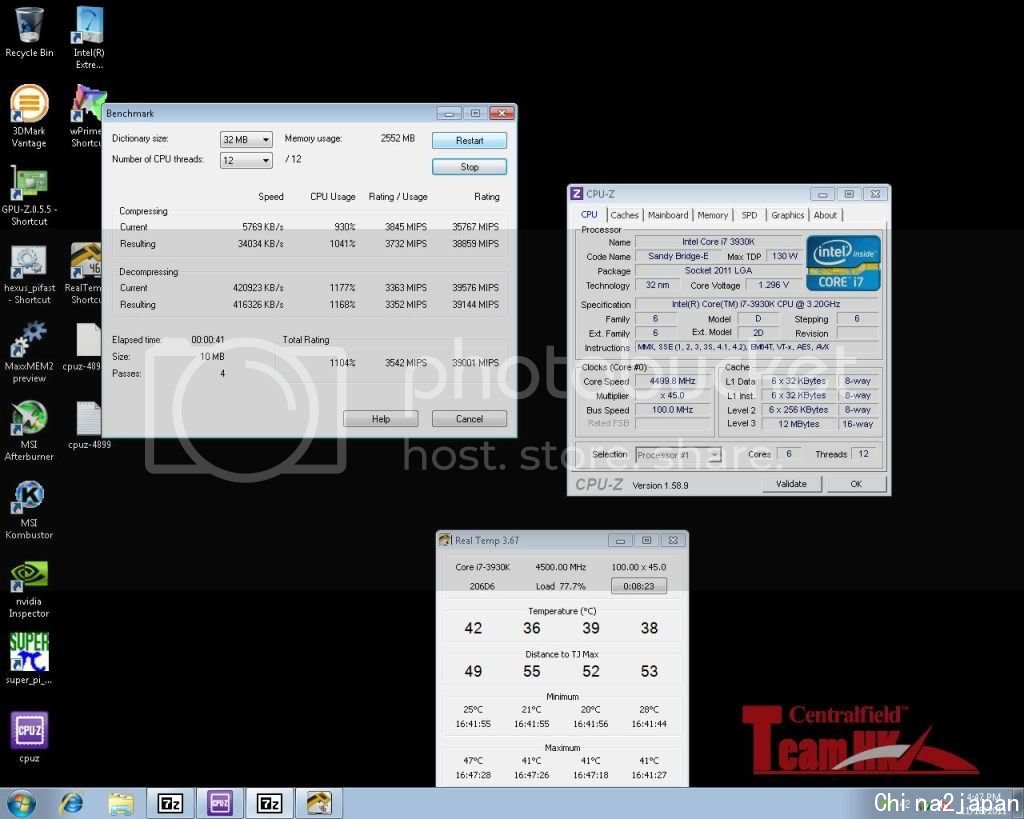Open Mainboard tab in CPU-Z
This screenshot has width=1024, height=819.
pos(668,215)
